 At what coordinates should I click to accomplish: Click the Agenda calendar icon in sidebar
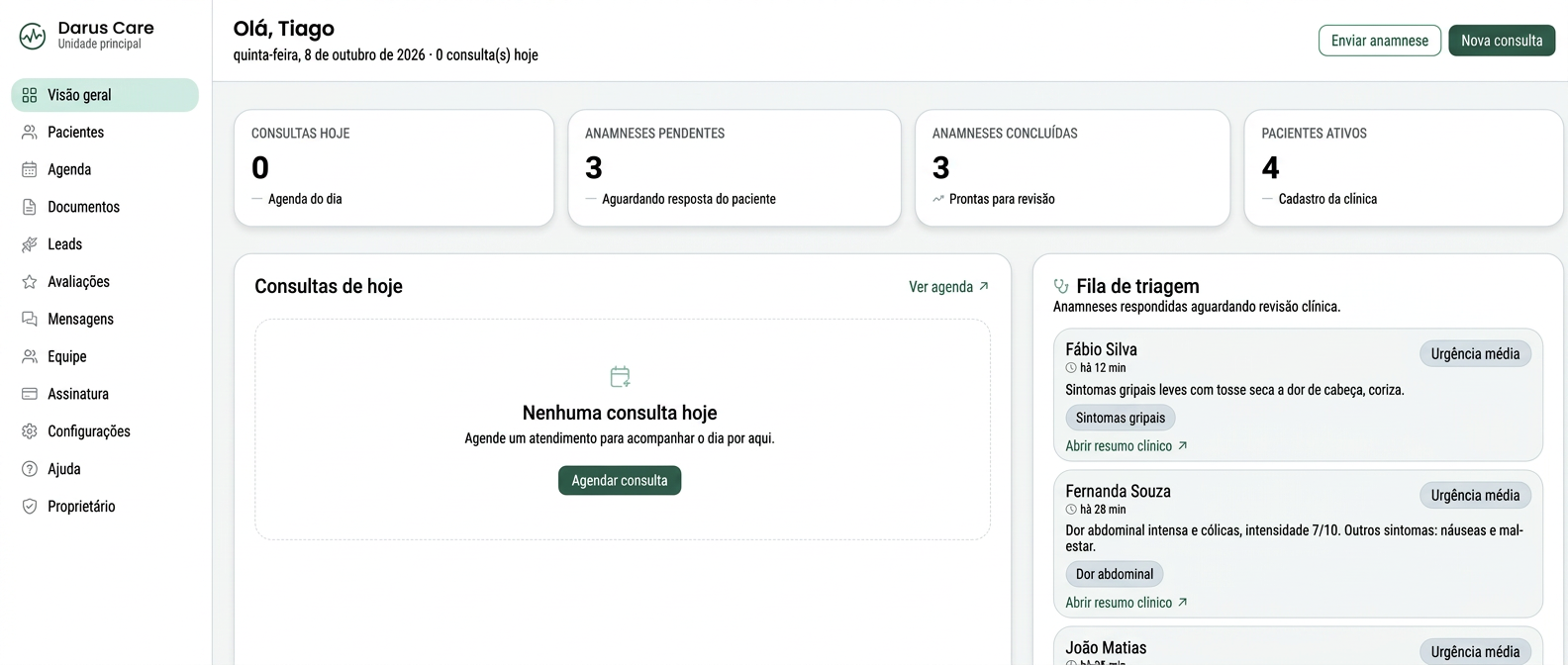tap(30, 170)
